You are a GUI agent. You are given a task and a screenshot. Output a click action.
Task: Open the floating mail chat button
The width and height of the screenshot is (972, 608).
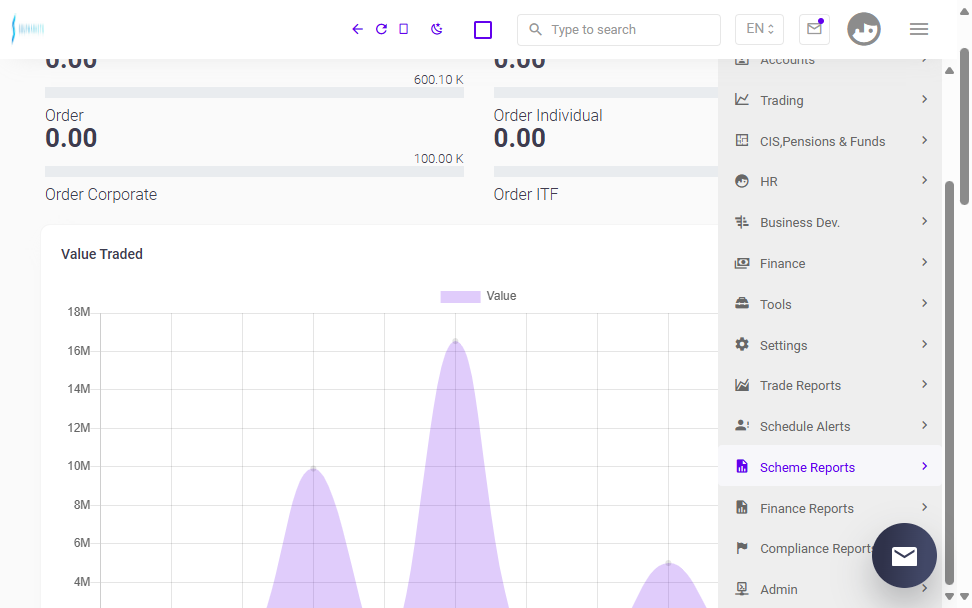[904, 555]
